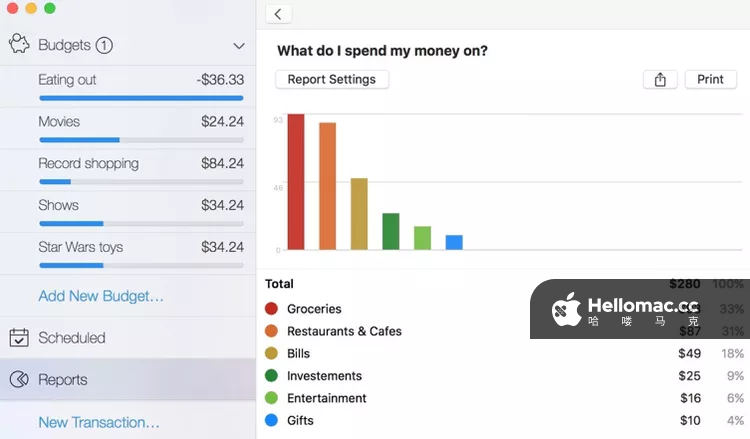Screen dimensions: 750x439
Task: Click the Budgets notification badge
Action: tap(104, 46)
